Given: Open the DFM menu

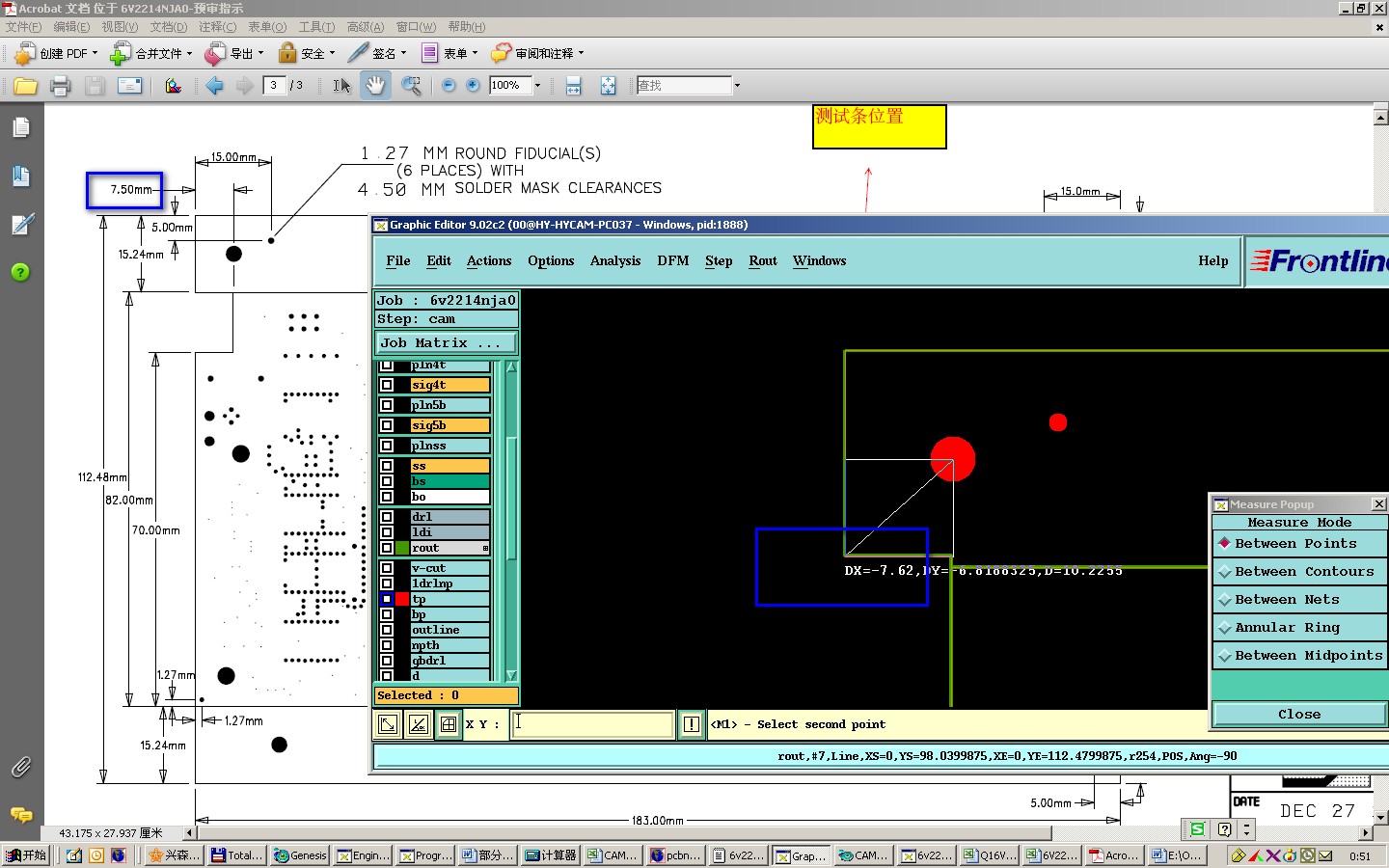Looking at the screenshot, I should [x=672, y=261].
